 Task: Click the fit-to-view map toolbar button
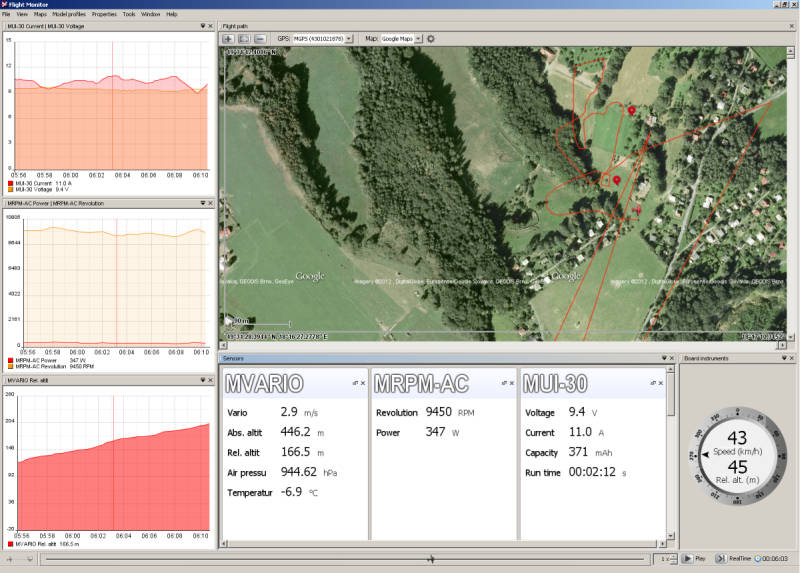click(x=244, y=39)
